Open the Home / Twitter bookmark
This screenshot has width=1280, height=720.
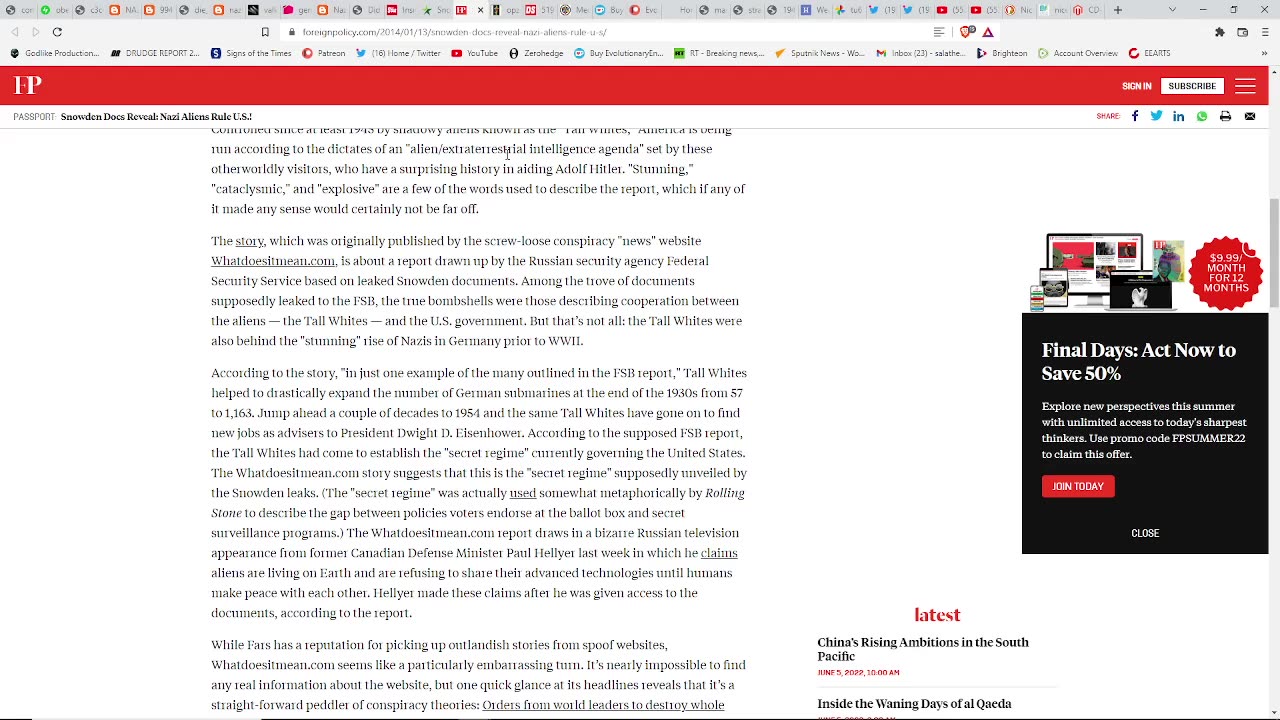[398, 53]
